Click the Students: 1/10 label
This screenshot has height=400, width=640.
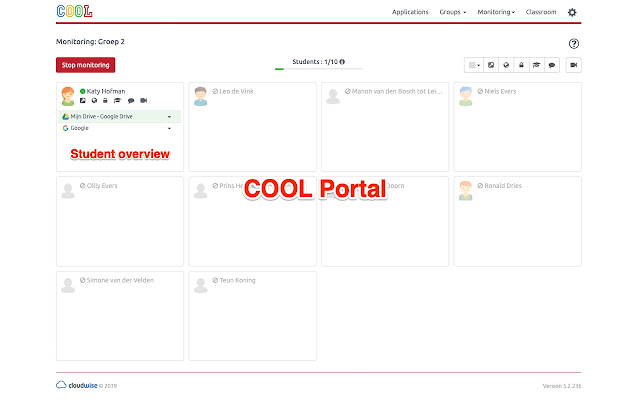(315, 62)
